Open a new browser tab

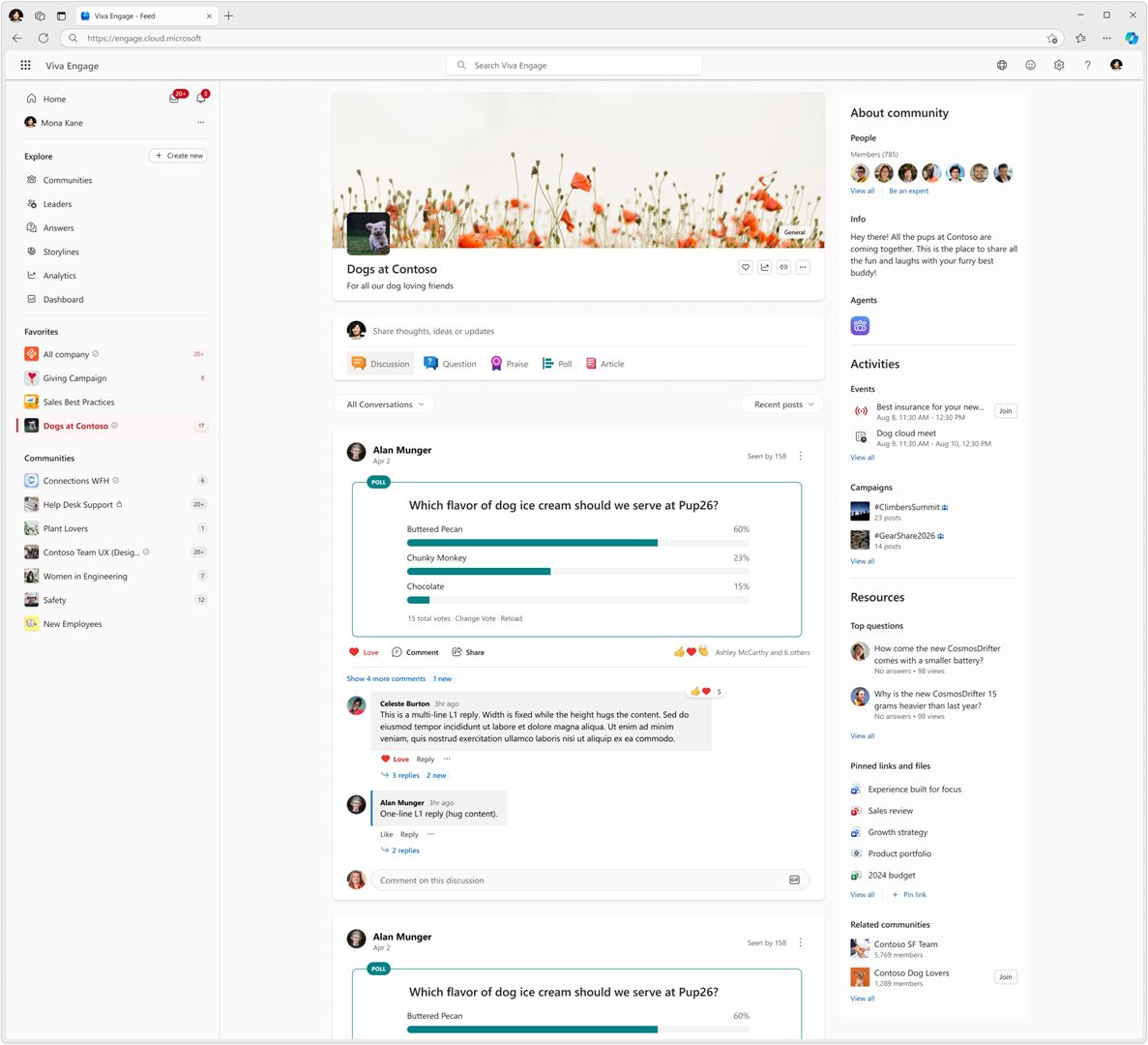[228, 15]
